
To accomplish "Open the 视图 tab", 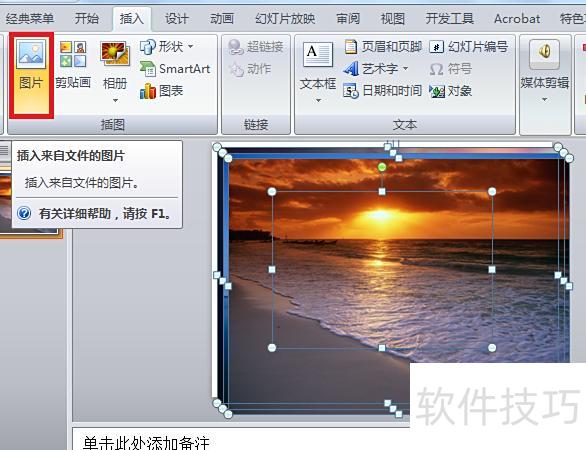I will click(x=393, y=18).
